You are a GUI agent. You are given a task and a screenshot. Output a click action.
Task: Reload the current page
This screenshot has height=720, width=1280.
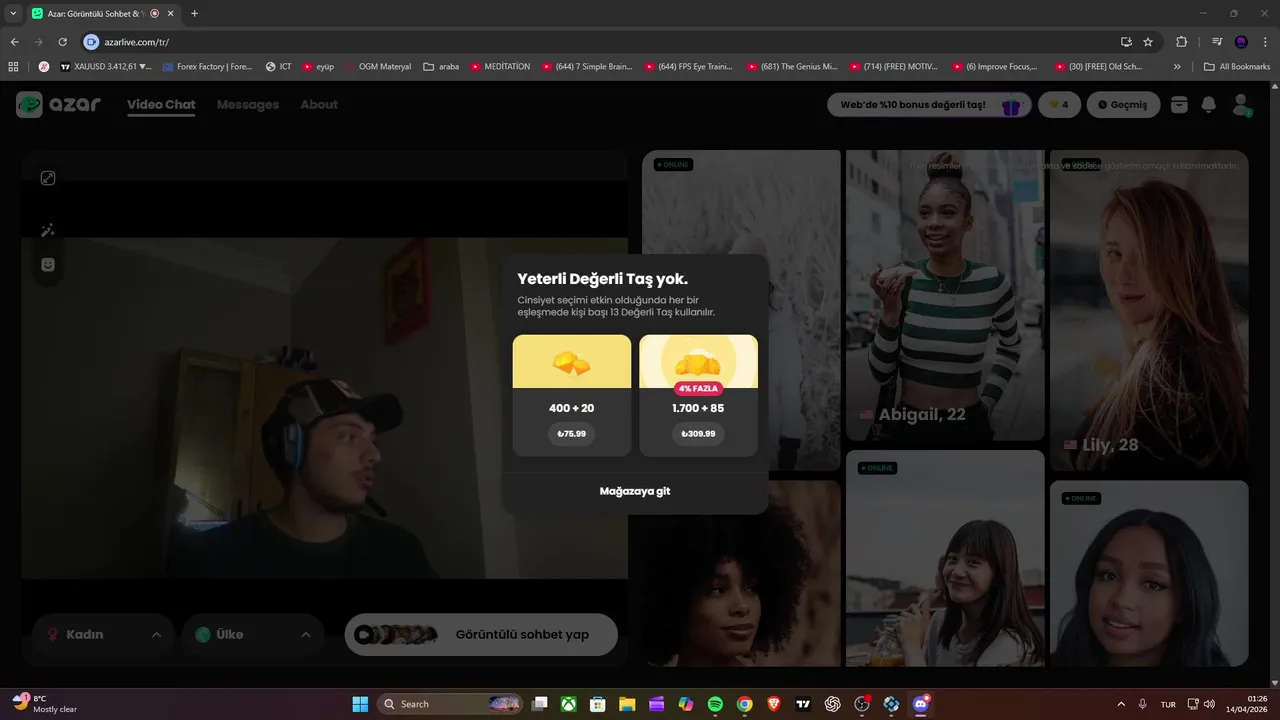tap(62, 42)
